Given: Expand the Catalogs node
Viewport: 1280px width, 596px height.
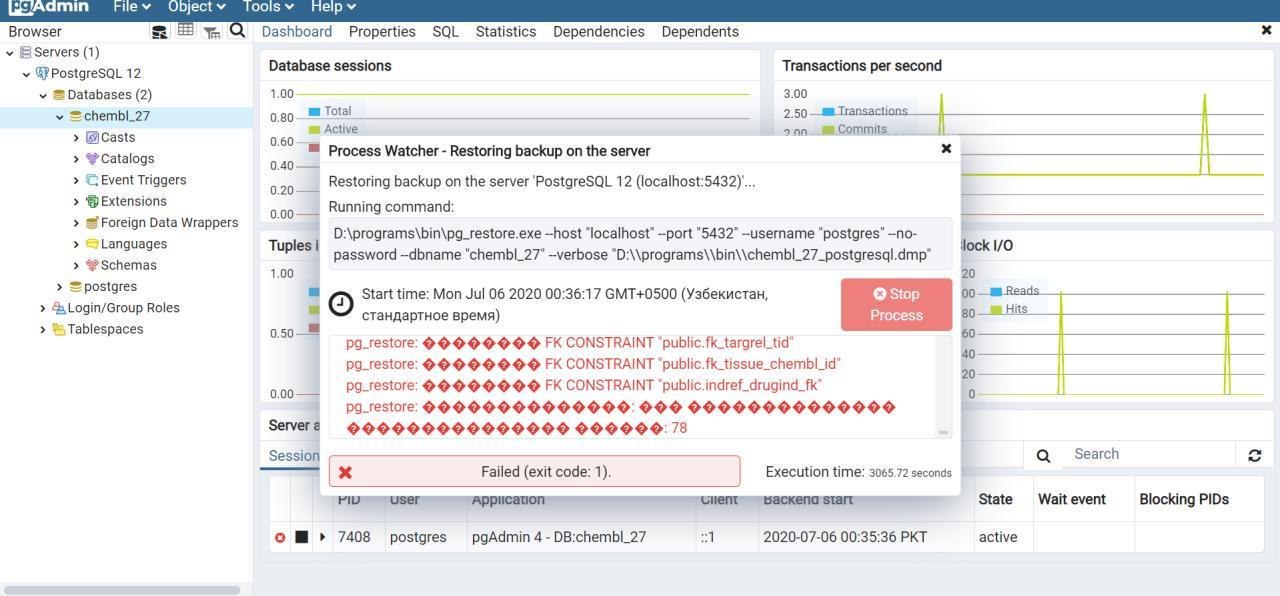Looking at the screenshot, I should (x=76, y=158).
